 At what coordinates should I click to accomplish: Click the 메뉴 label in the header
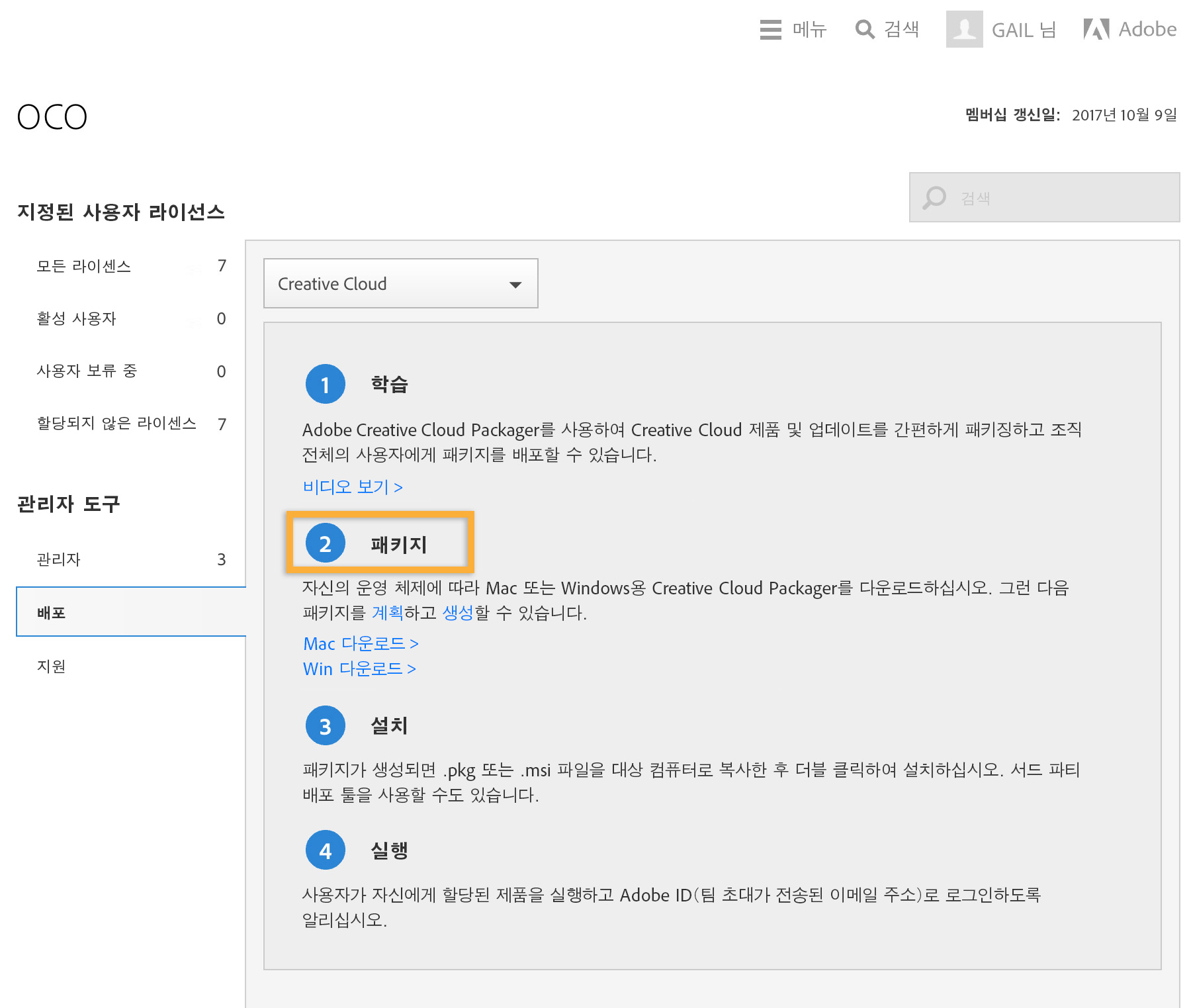[x=810, y=30]
